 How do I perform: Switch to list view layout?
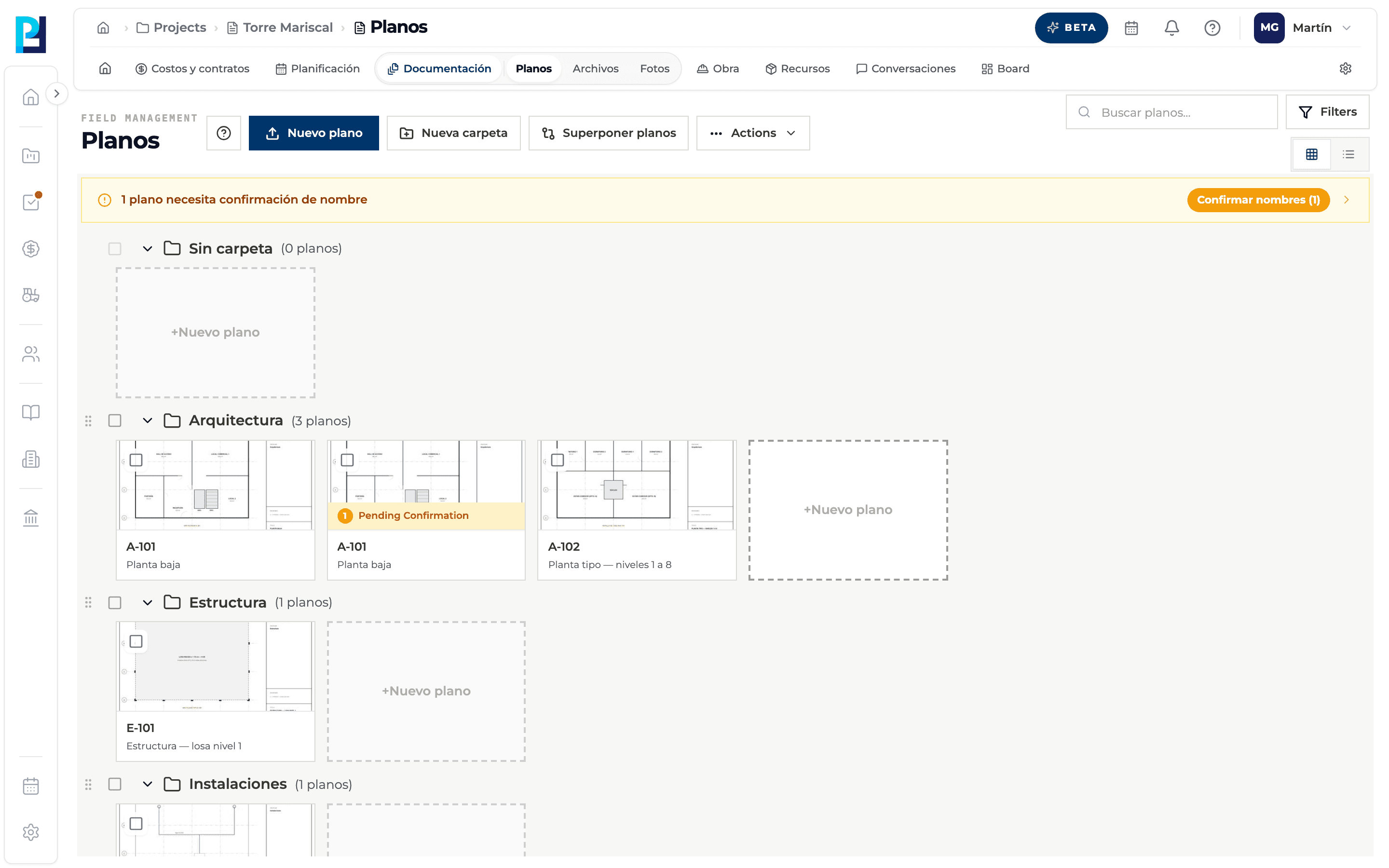[x=1348, y=154]
